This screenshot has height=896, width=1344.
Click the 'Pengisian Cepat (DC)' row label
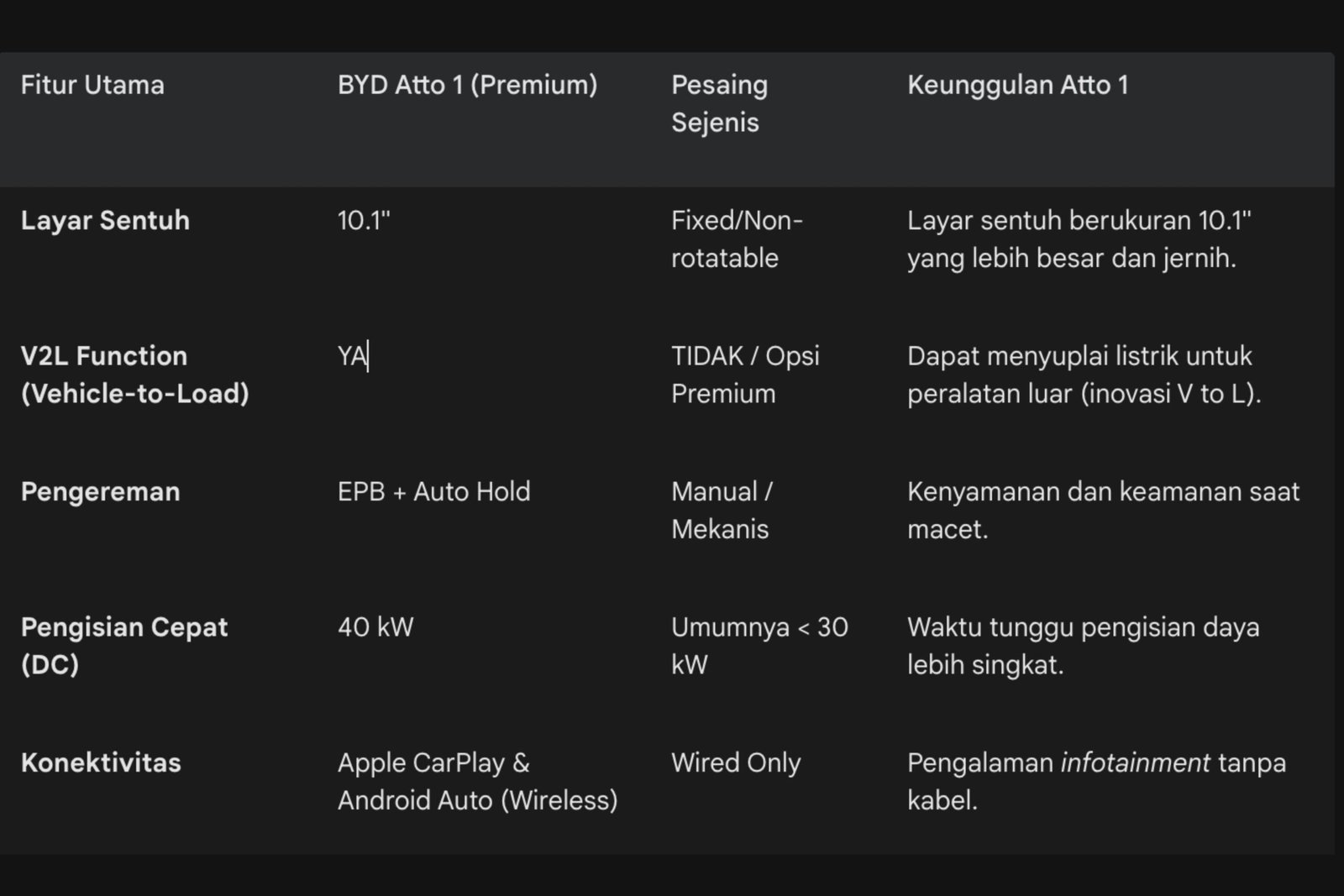tap(123, 645)
